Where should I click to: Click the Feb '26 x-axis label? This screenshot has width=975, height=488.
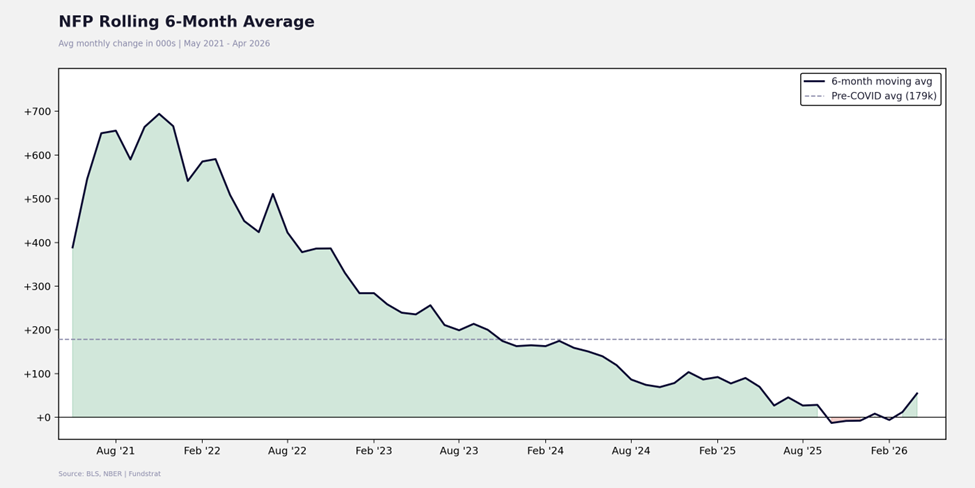pyautogui.click(x=889, y=451)
